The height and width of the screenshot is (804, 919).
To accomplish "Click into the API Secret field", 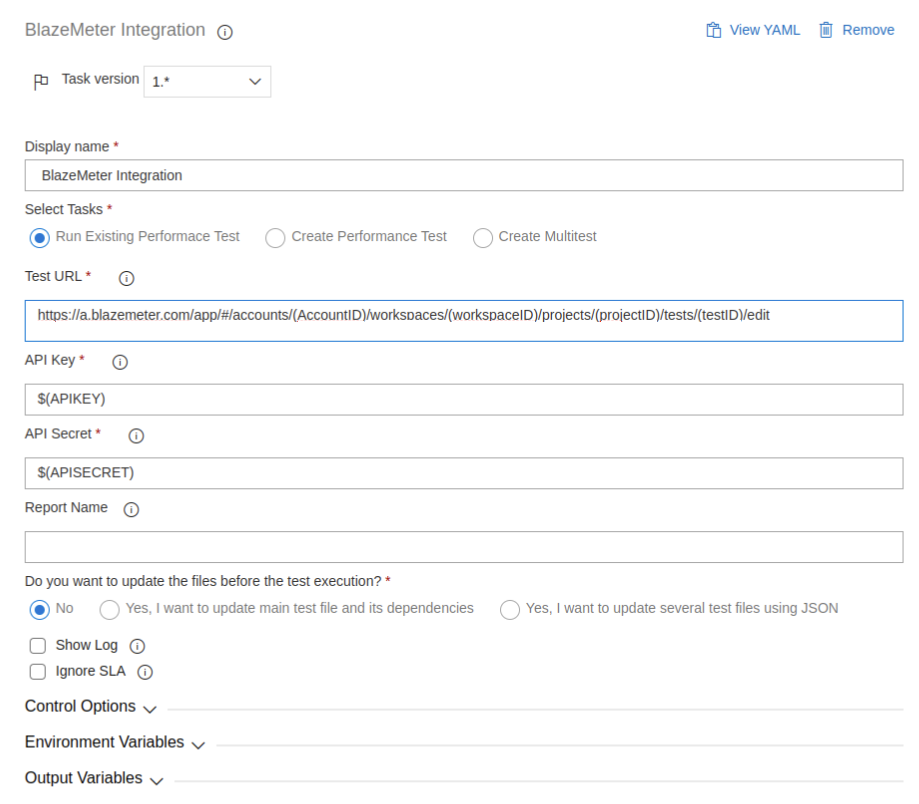I will coord(464,473).
